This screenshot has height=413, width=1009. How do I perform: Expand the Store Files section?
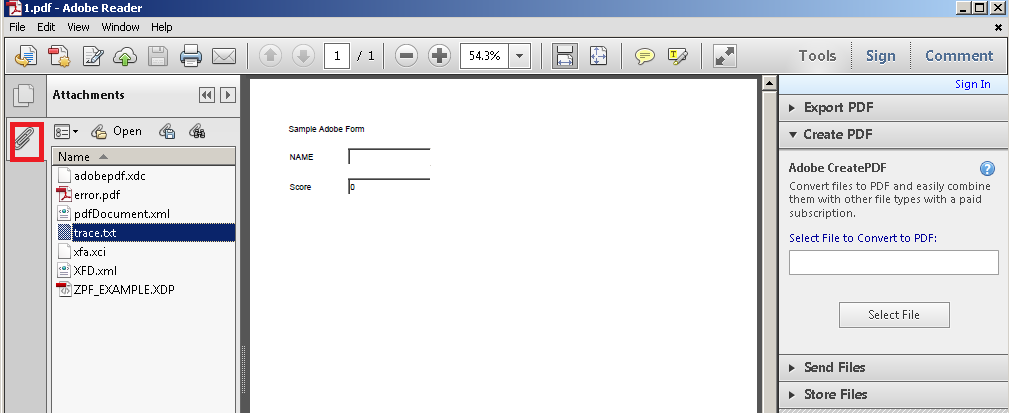pyautogui.click(x=893, y=394)
